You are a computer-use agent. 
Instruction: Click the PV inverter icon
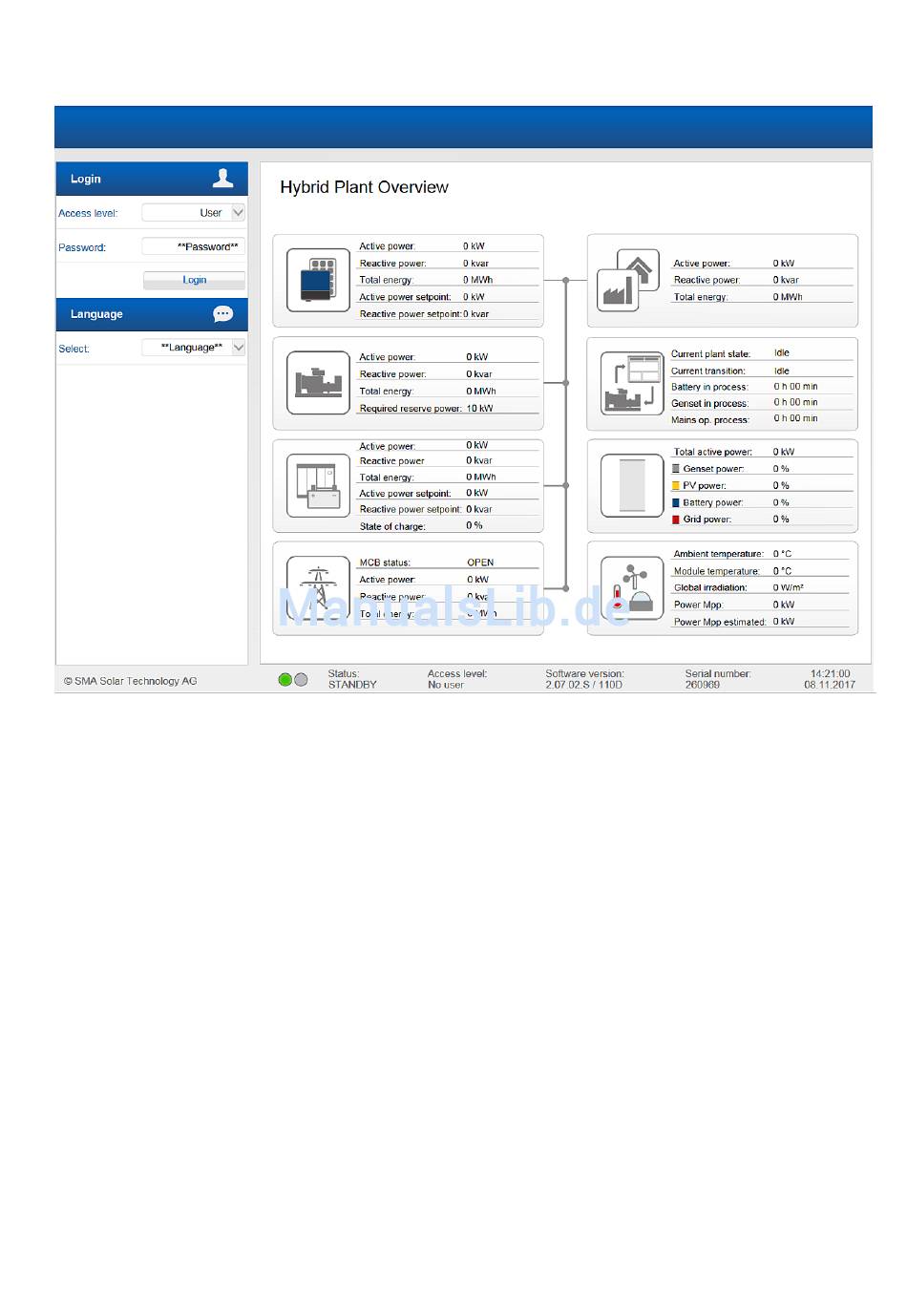click(318, 281)
